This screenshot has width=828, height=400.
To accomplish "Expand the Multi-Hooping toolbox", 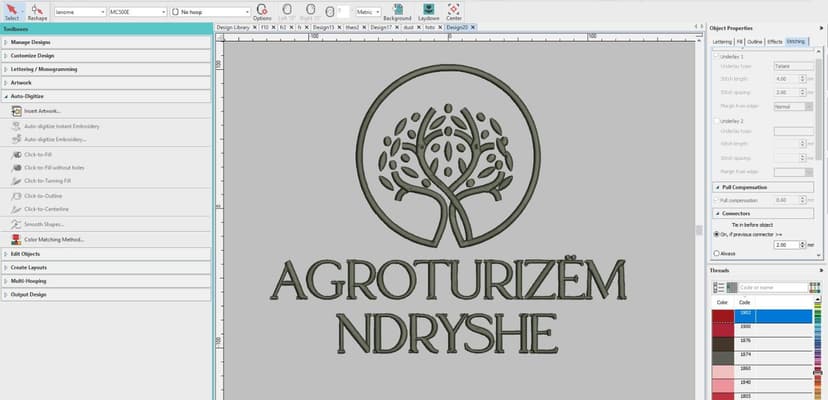I will tap(106, 281).
